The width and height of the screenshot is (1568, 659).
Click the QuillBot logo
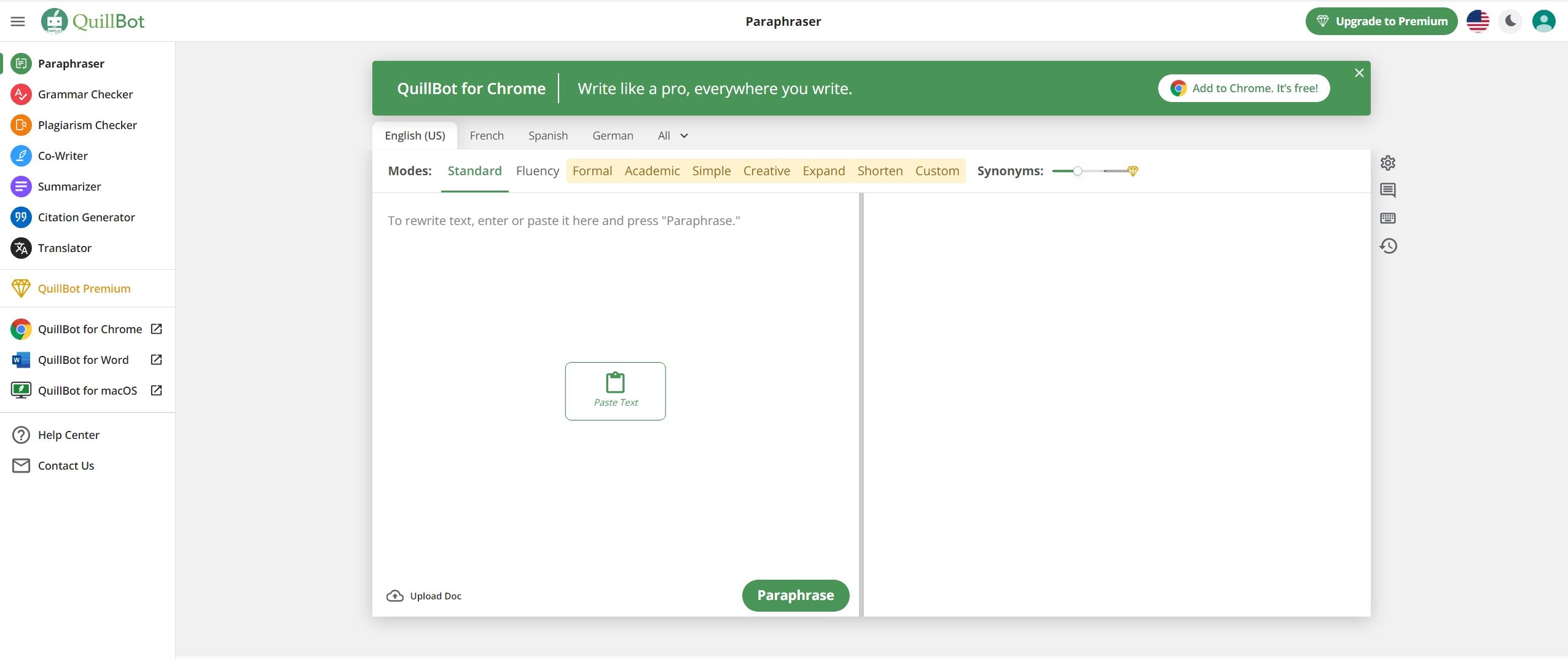(93, 22)
